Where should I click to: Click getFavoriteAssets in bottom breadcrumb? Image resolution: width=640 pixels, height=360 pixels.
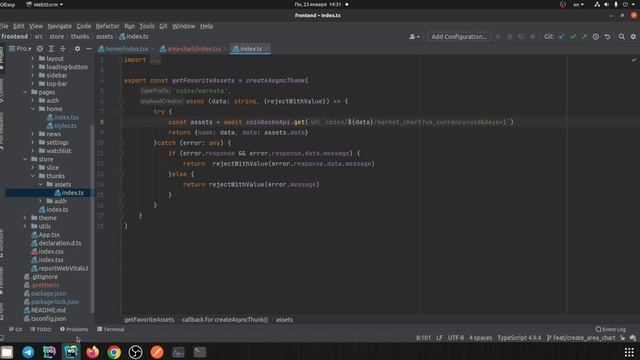(x=149, y=320)
